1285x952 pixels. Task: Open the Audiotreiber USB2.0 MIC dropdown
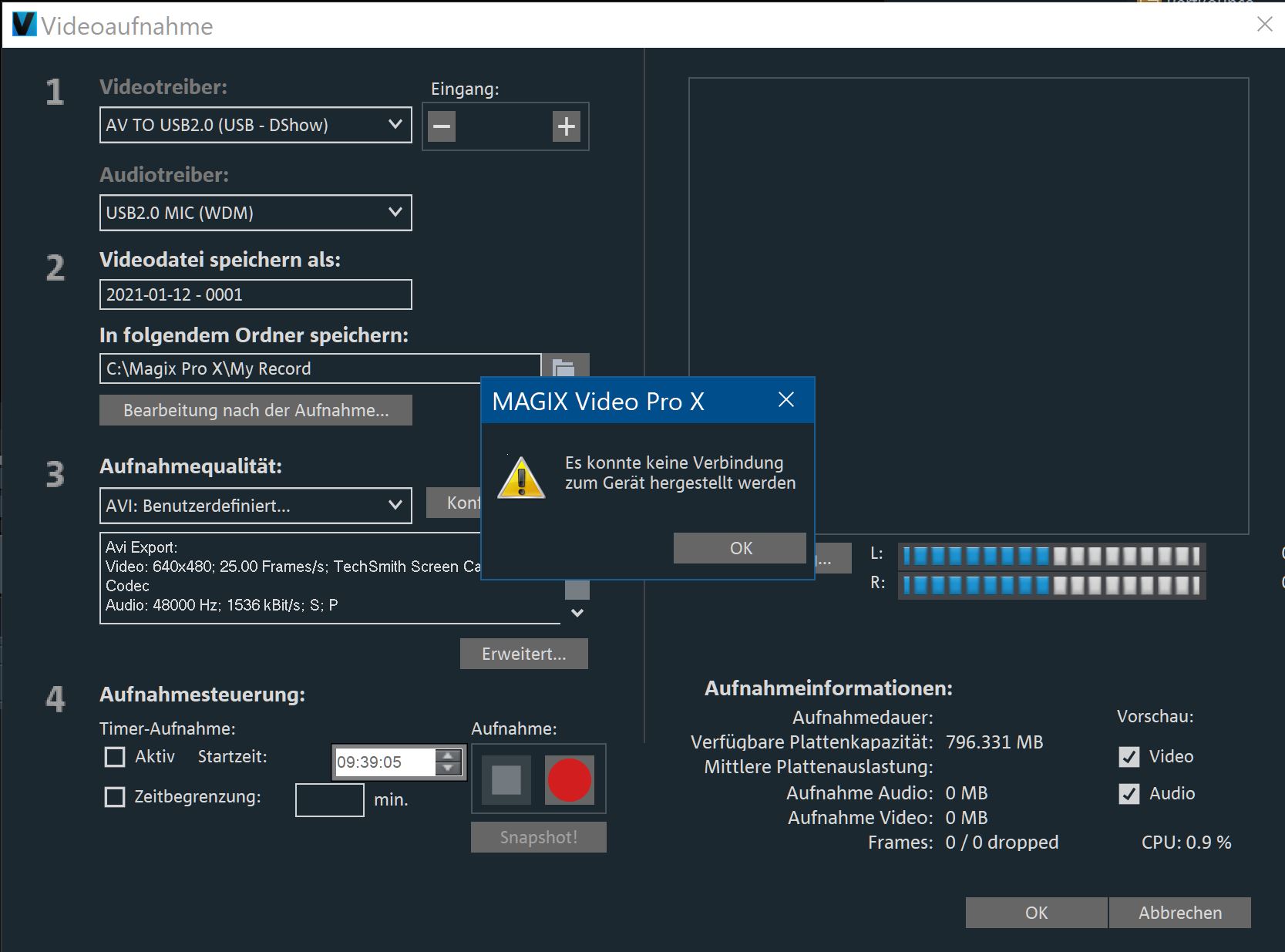(x=255, y=213)
